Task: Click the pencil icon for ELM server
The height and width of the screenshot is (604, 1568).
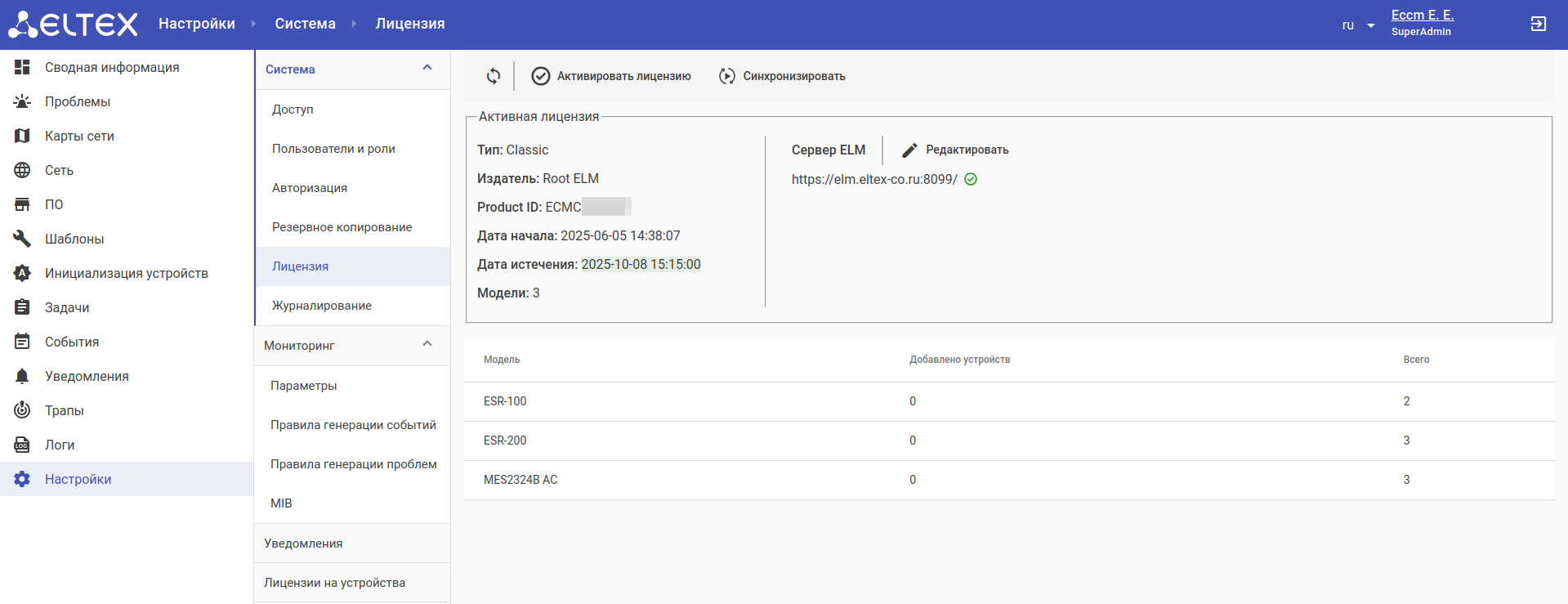Action: [909, 150]
